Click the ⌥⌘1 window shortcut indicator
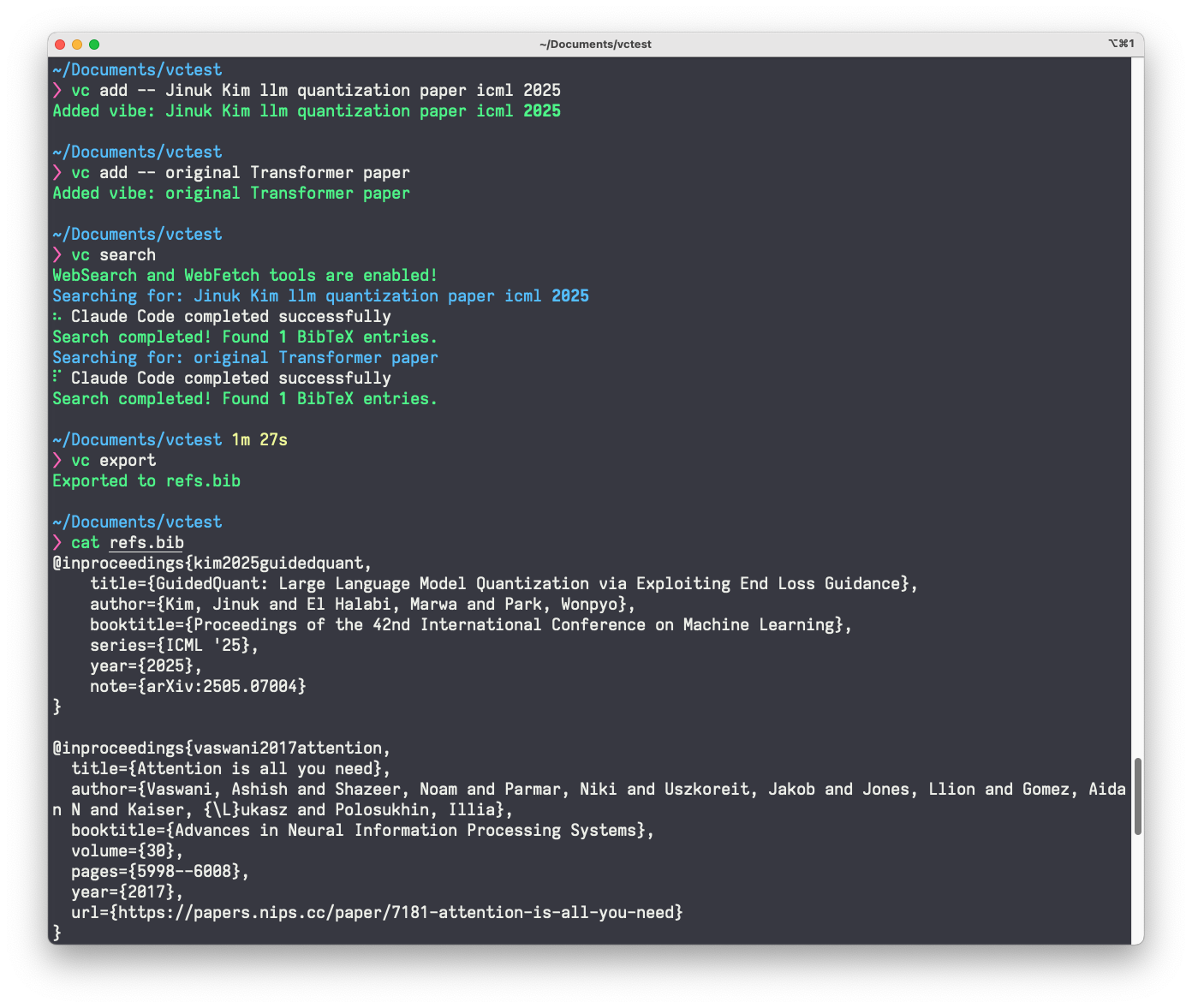 pyautogui.click(x=1120, y=44)
